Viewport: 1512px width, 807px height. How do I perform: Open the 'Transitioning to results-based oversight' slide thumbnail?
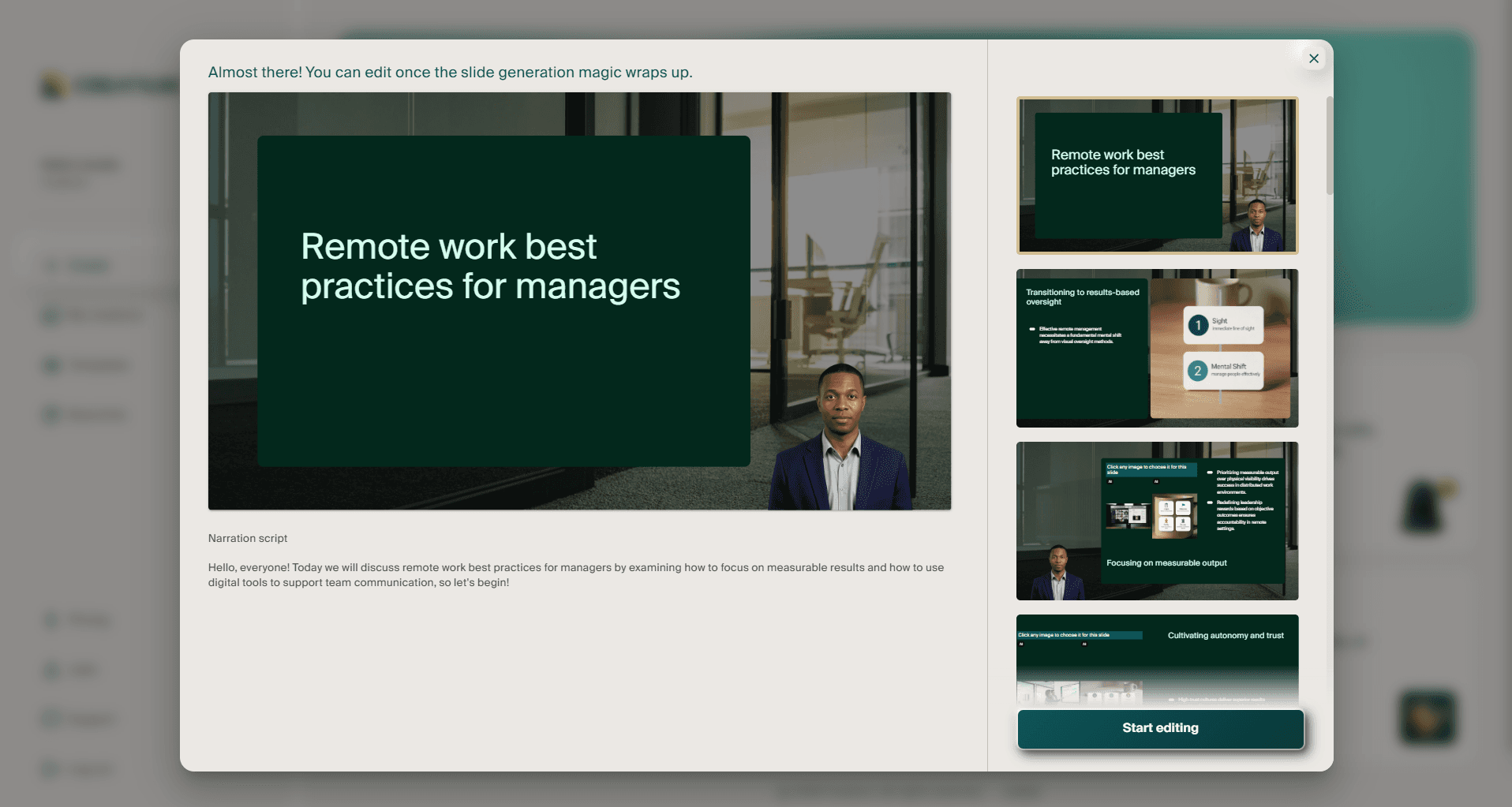pos(1157,348)
